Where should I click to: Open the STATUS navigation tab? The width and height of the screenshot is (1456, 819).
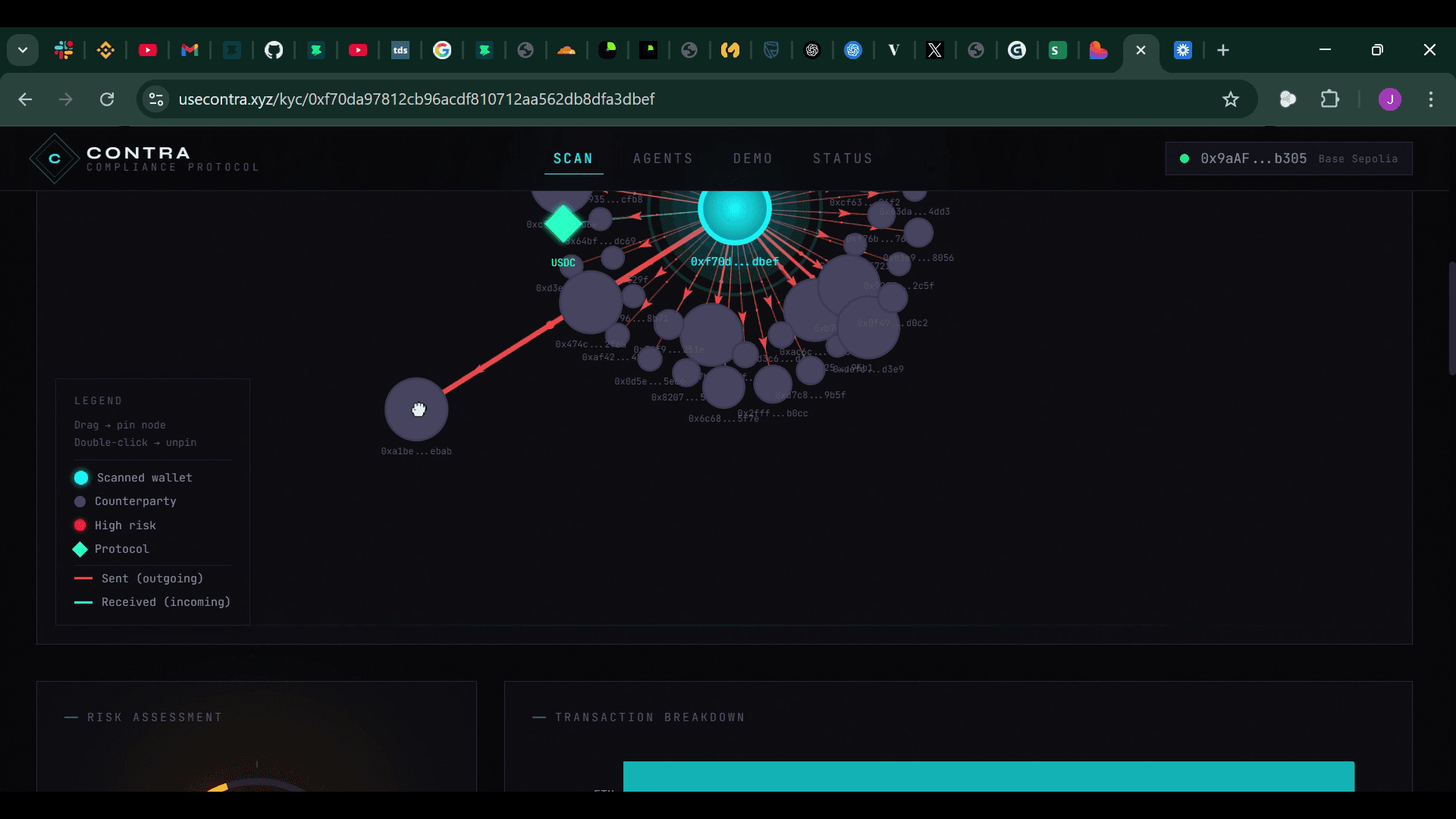843,158
